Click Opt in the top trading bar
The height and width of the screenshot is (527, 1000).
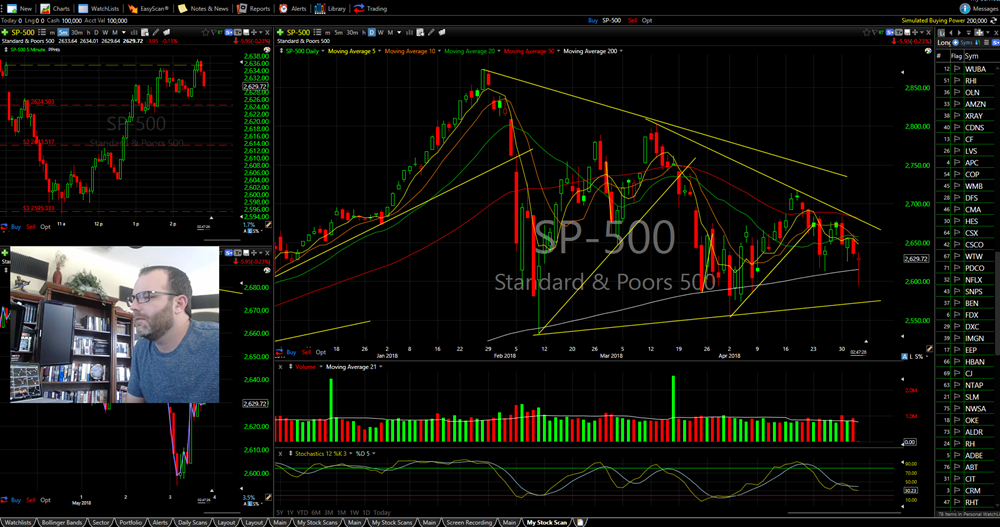[647, 20]
